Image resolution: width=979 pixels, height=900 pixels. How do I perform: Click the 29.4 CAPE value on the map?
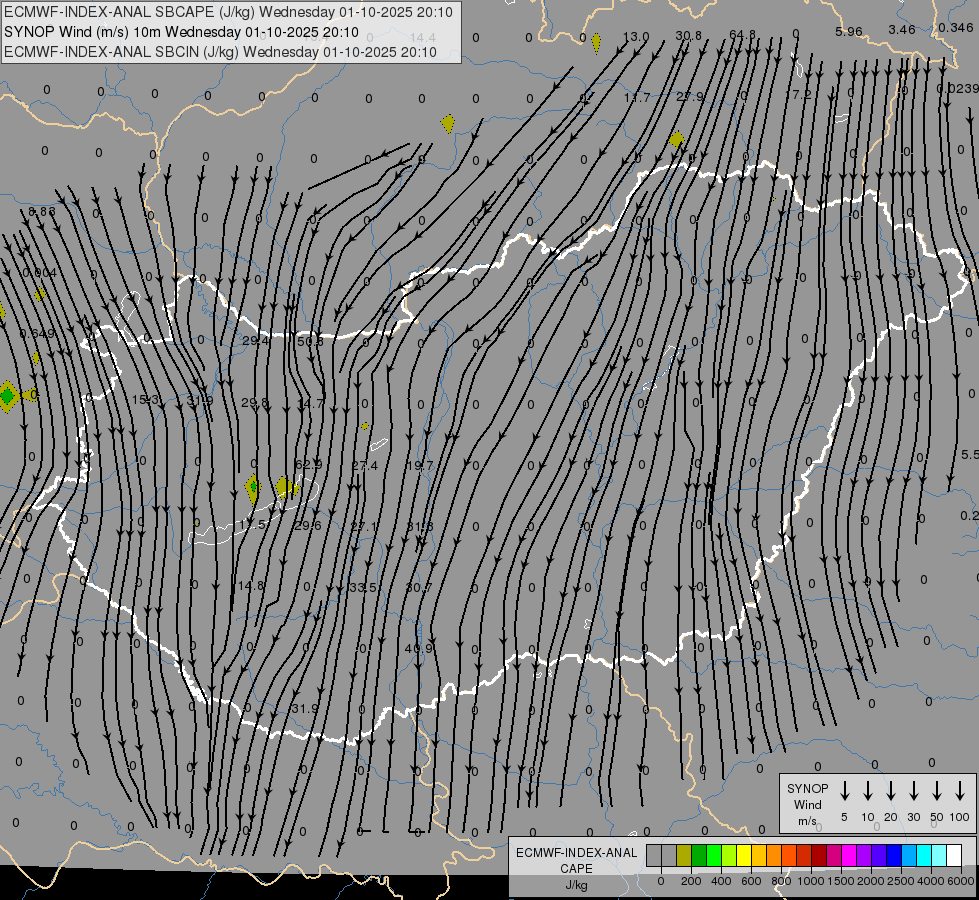tap(255, 341)
